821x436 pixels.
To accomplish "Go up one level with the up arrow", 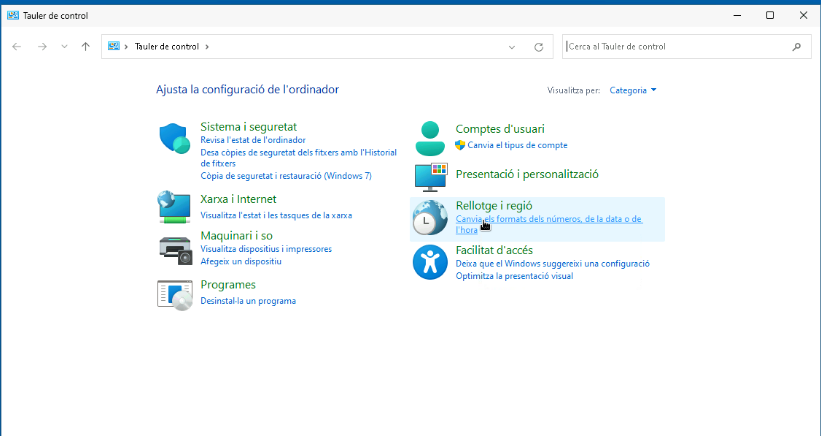I will [x=86, y=47].
